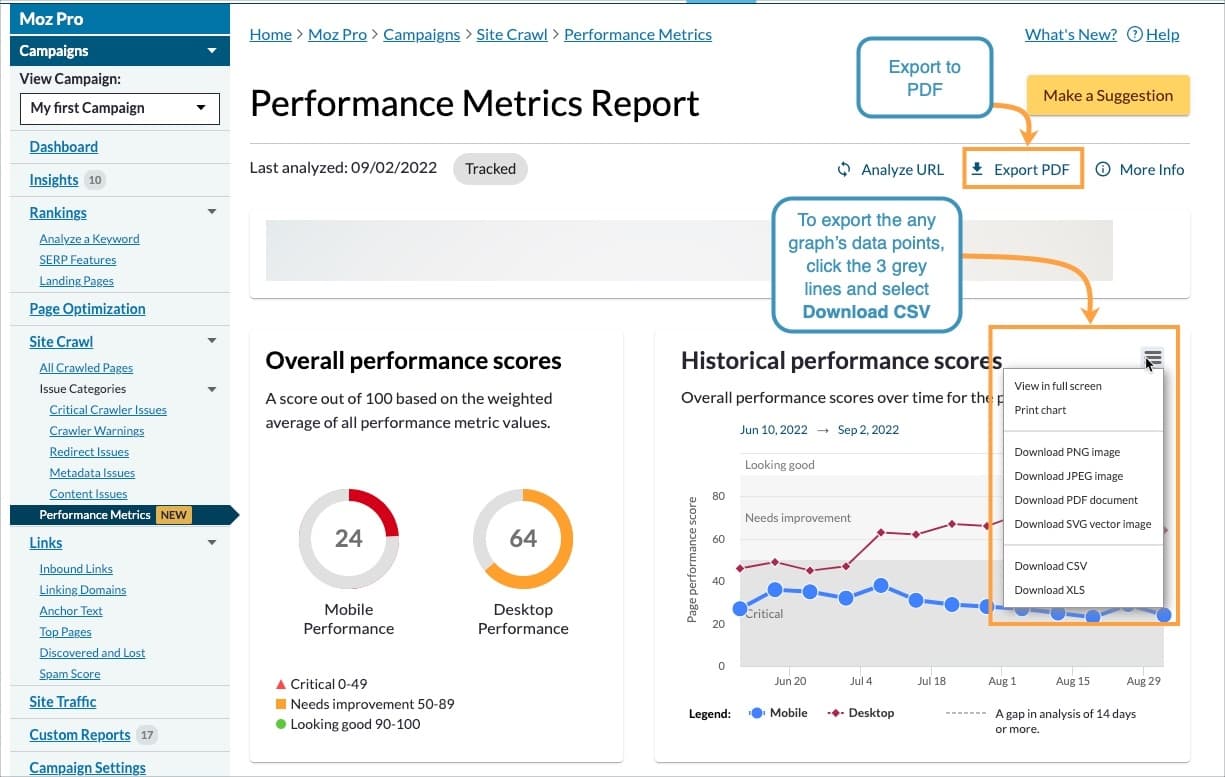The height and width of the screenshot is (777, 1225).
Task: Collapse the Issue Categories chevron
Action: click(x=211, y=388)
